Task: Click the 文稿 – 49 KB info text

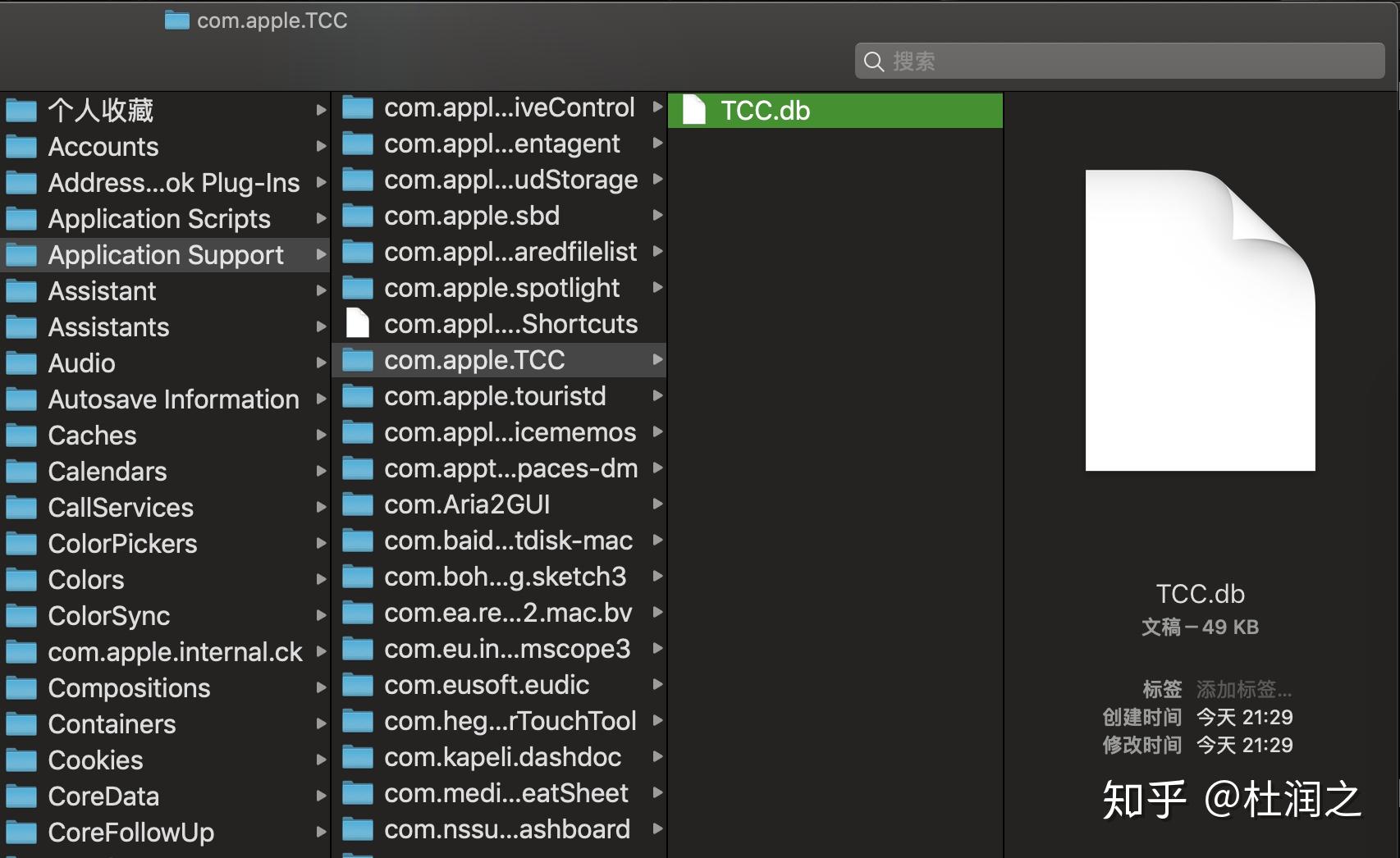Action: [1200, 628]
